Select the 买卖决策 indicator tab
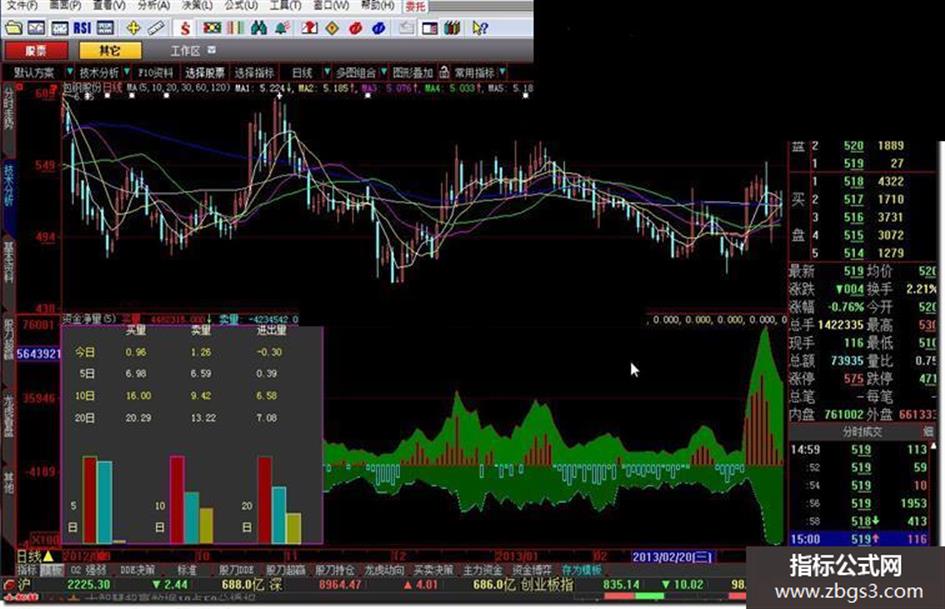945x609 pixels. point(433,570)
